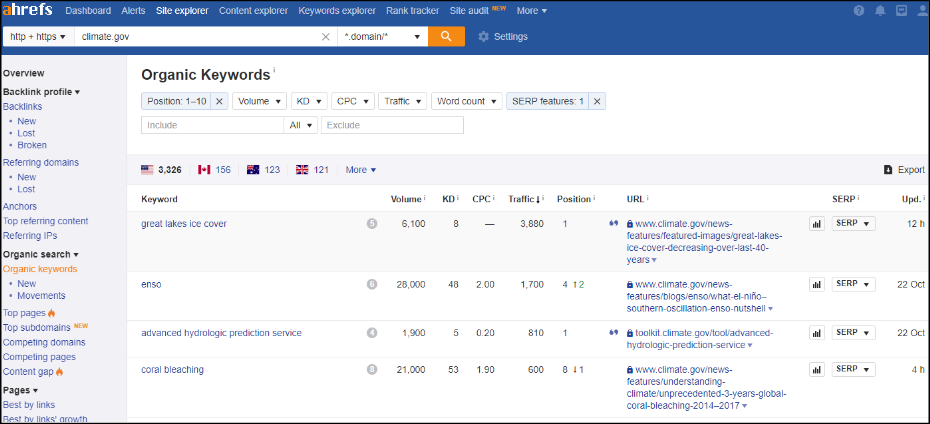Image resolution: width=930 pixels, height=424 pixels.
Task: Open the CPC filter dropdown
Action: coord(353,101)
